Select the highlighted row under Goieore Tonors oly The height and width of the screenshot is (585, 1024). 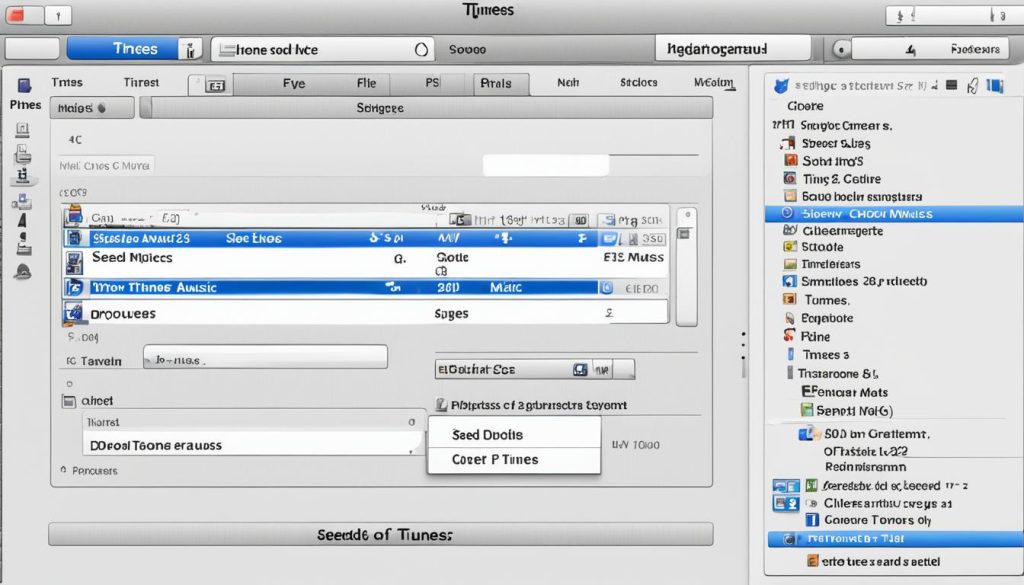(895, 539)
